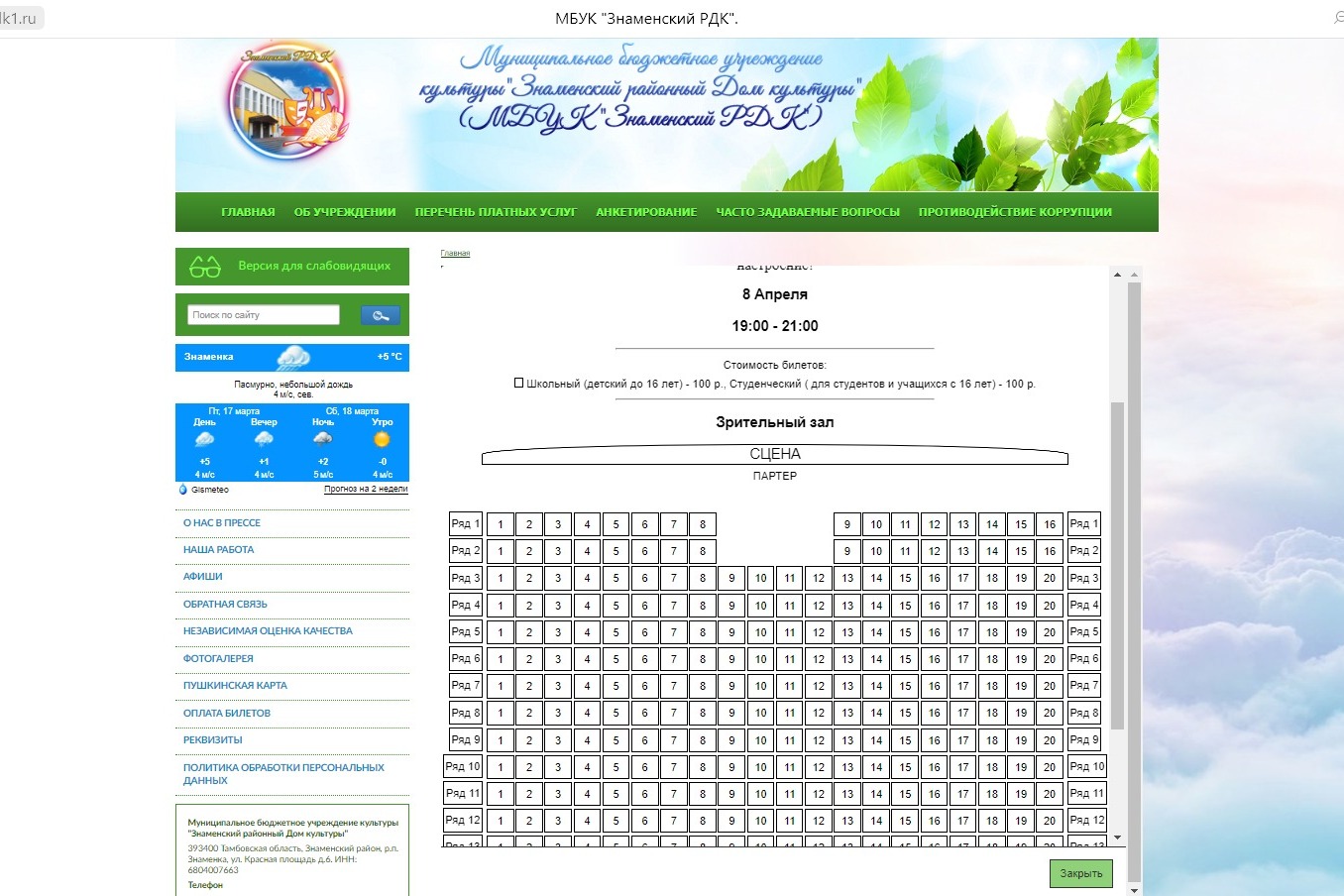This screenshot has height=896, width=1344.
Task: Click the rainy cloud weather icon for Знаменка
Action: click(293, 357)
